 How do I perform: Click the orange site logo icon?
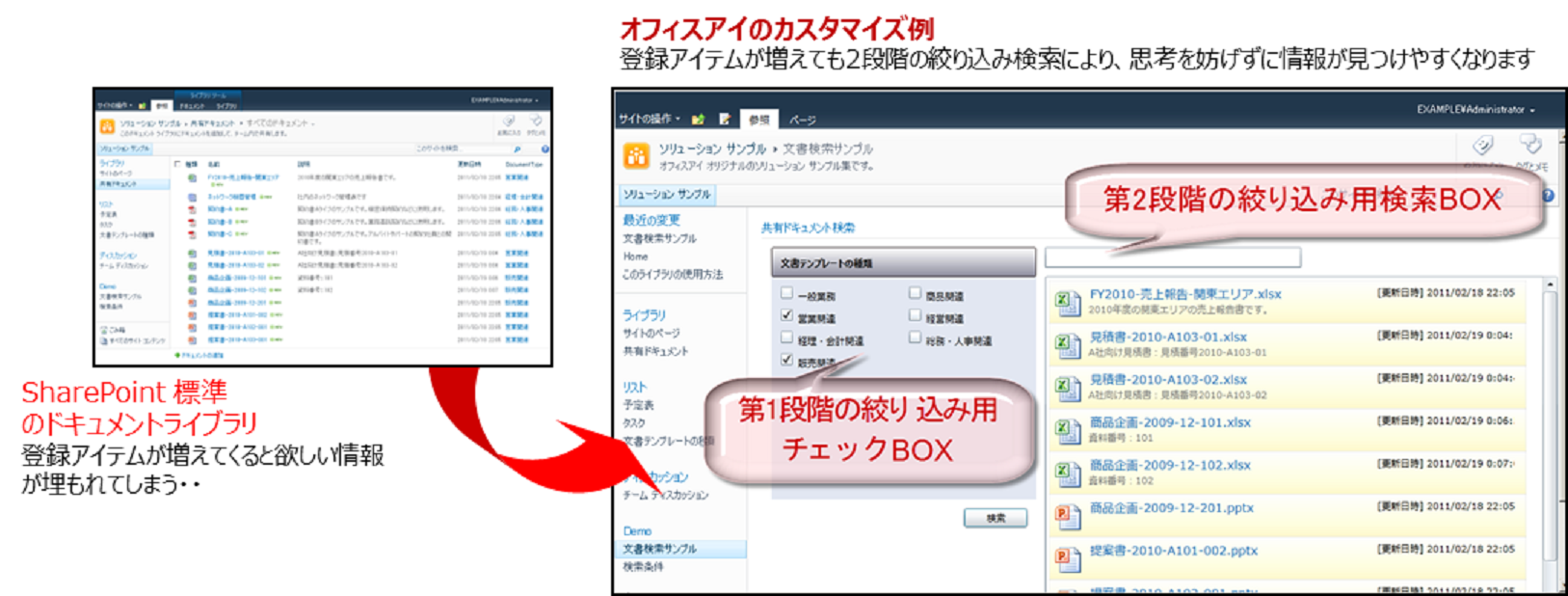pyautogui.click(x=636, y=155)
